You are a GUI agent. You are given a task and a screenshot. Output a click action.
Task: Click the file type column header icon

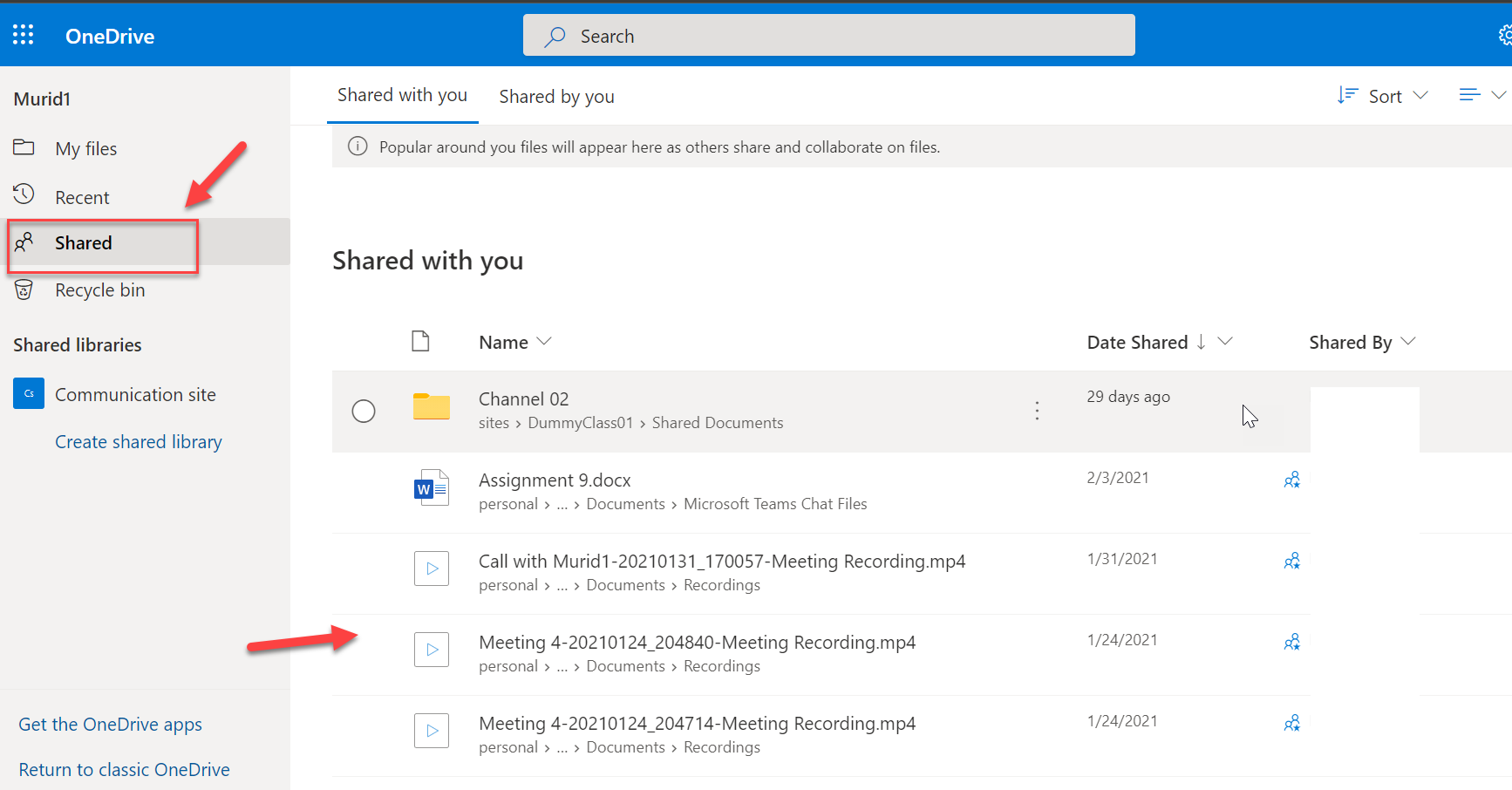(420, 341)
